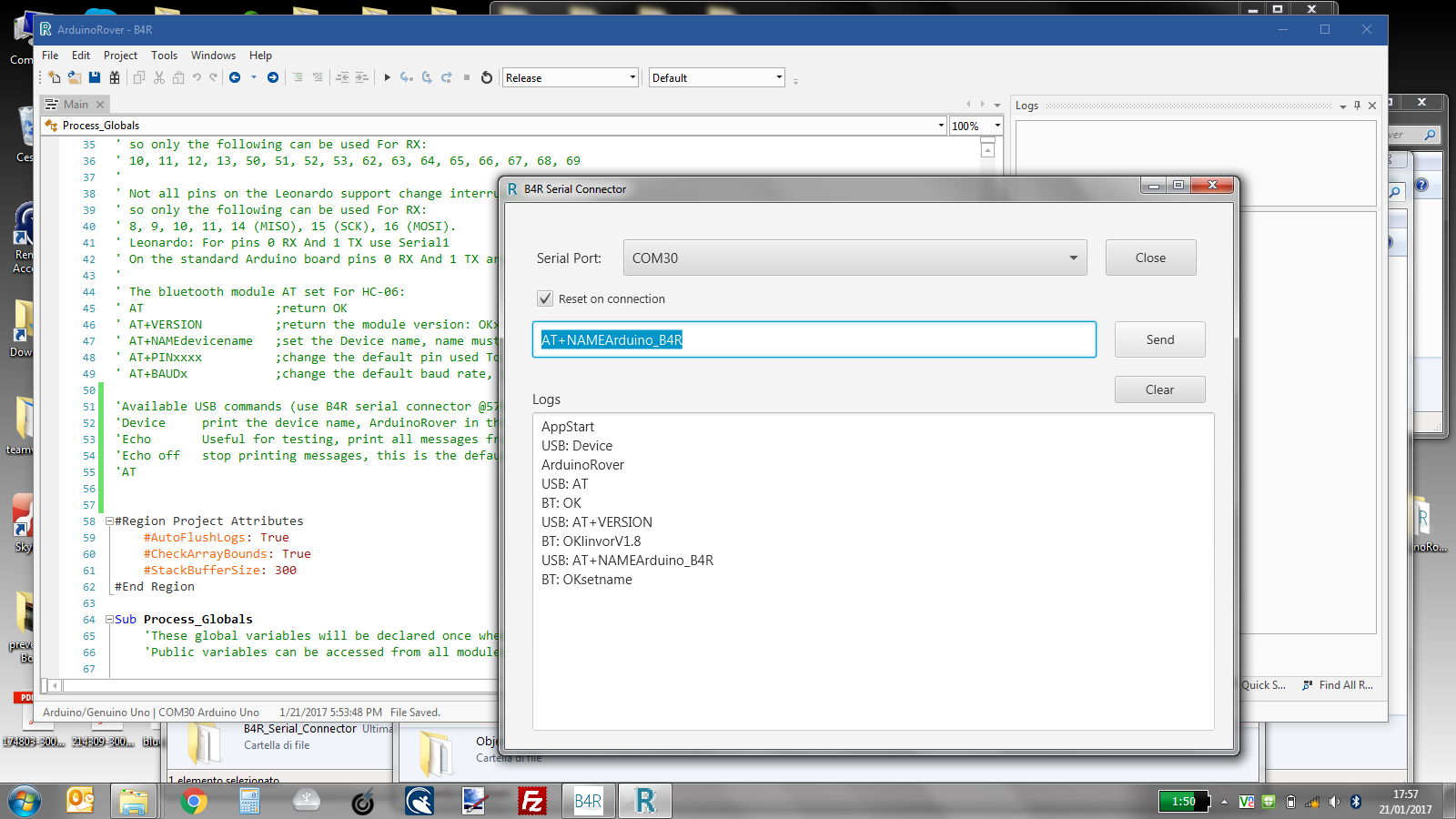Click the editor vertical scrollbar up arrow
Image resolution: width=1456 pixels, height=819 pixels.
[x=987, y=149]
